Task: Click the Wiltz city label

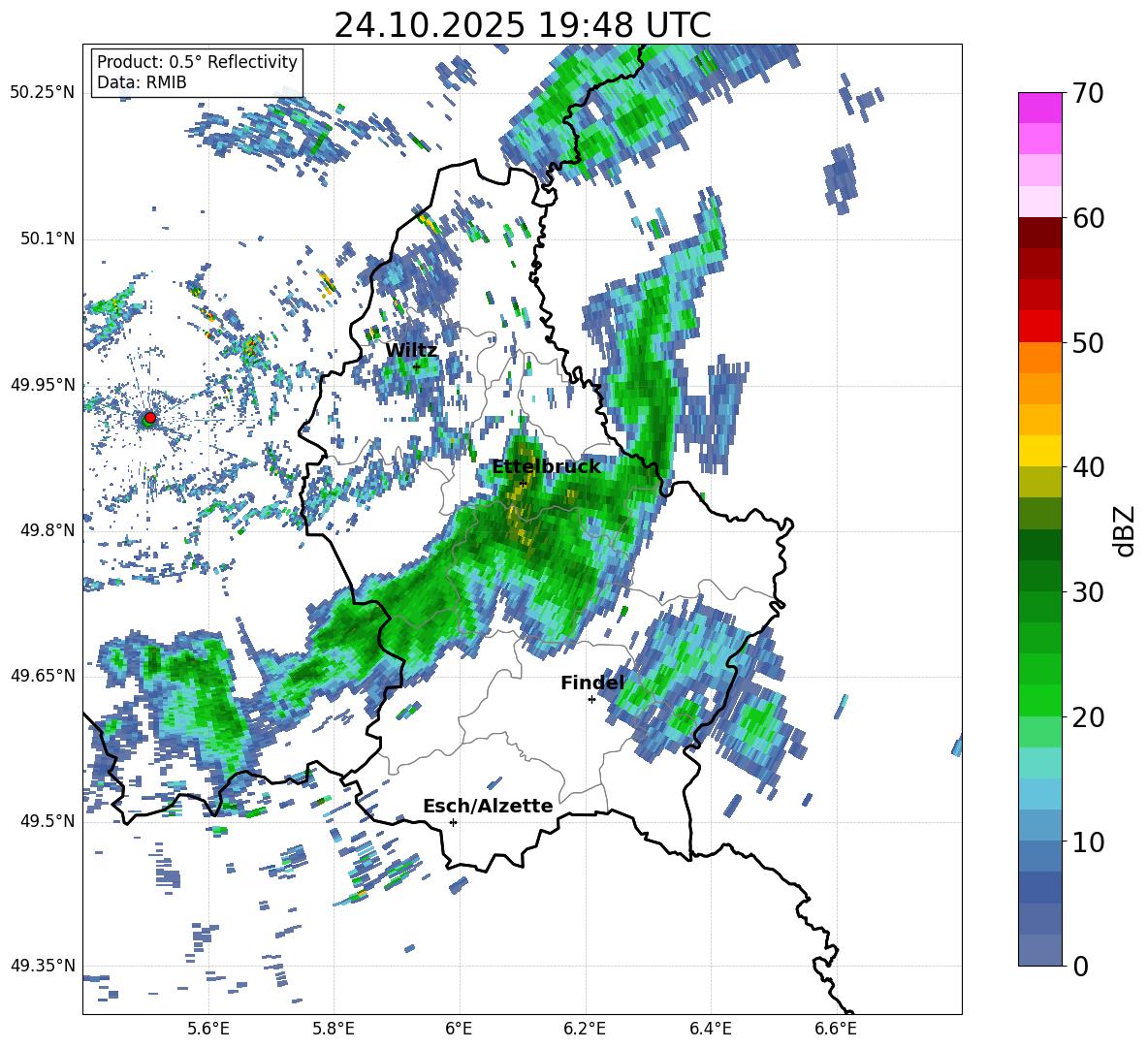Action: pos(411,351)
